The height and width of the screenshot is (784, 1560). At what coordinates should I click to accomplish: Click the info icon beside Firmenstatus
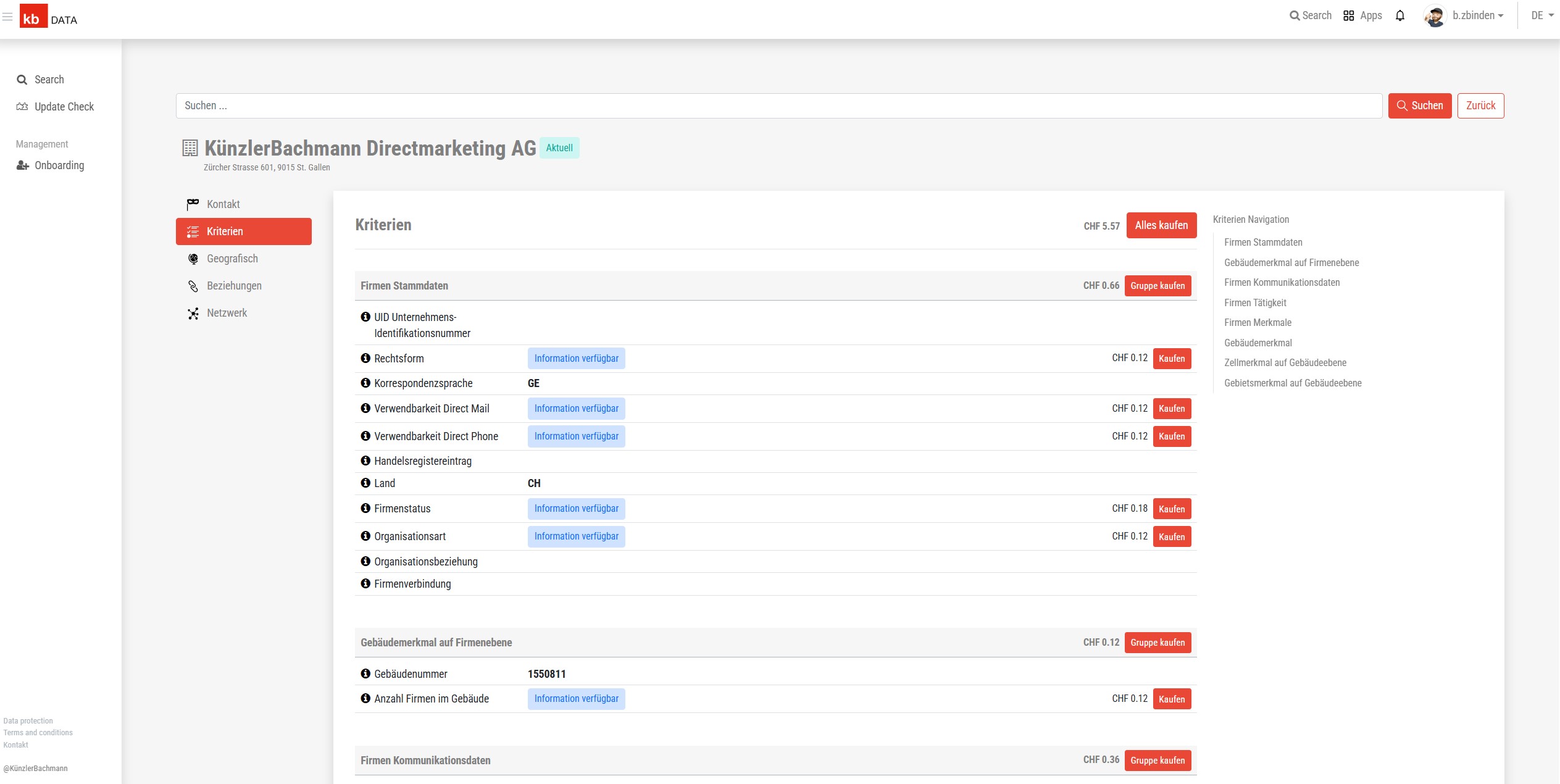tap(365, 508)
